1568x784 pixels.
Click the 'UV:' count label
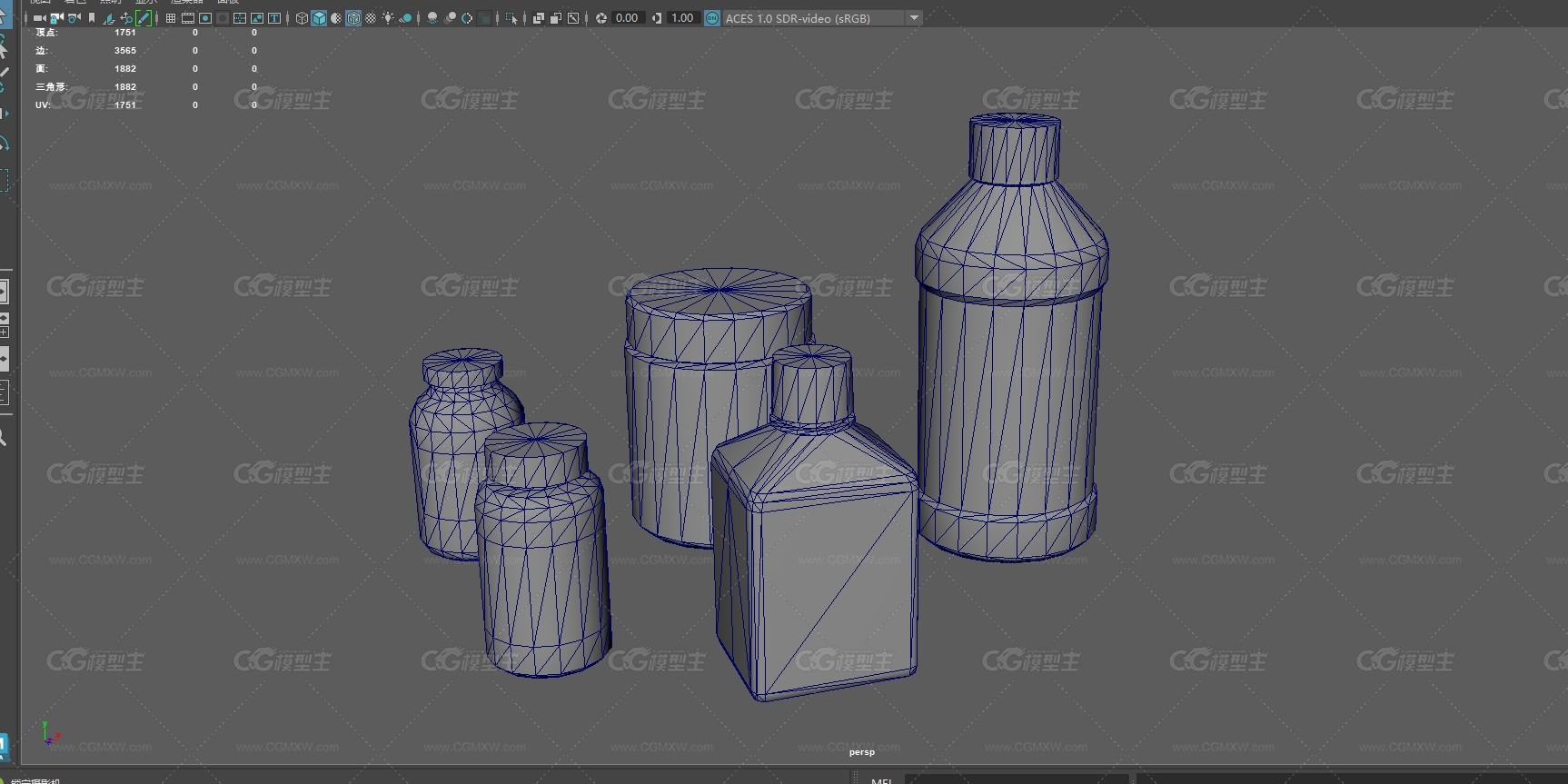(43, 104)
